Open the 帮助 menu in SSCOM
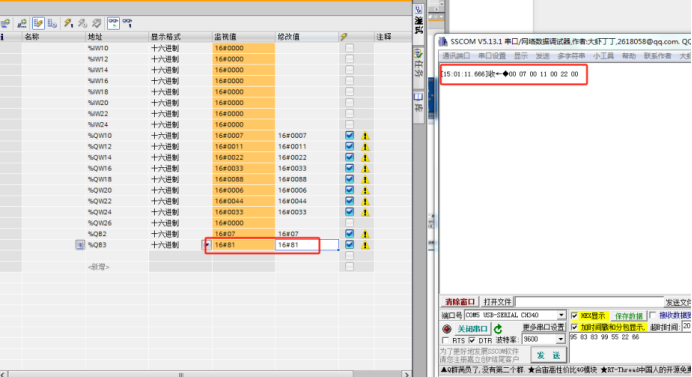Viewport: 692px width, 377px height. click(628, 56)
